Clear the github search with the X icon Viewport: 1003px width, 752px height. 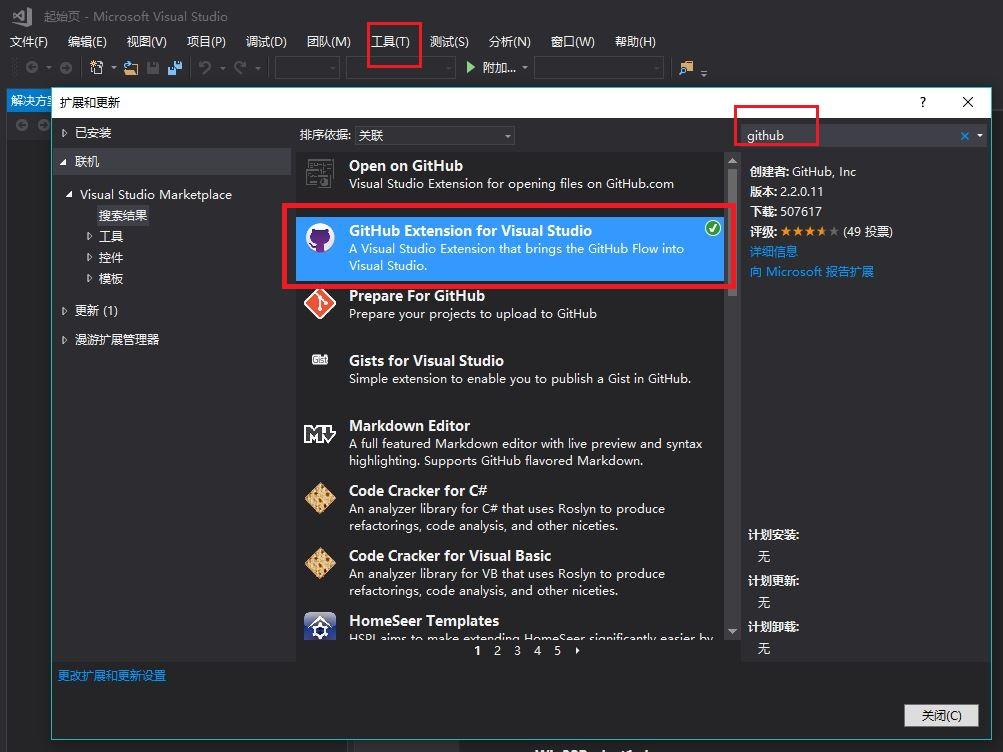click(x=963, y=135)
